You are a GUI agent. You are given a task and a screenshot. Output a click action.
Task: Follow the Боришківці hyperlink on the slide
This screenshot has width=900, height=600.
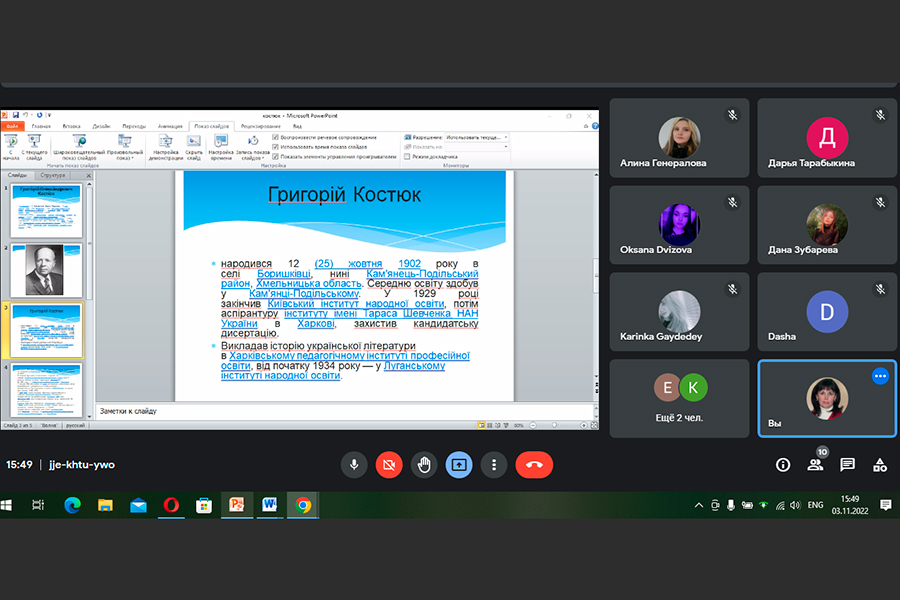pyautogui.click(x=284, y=274)
